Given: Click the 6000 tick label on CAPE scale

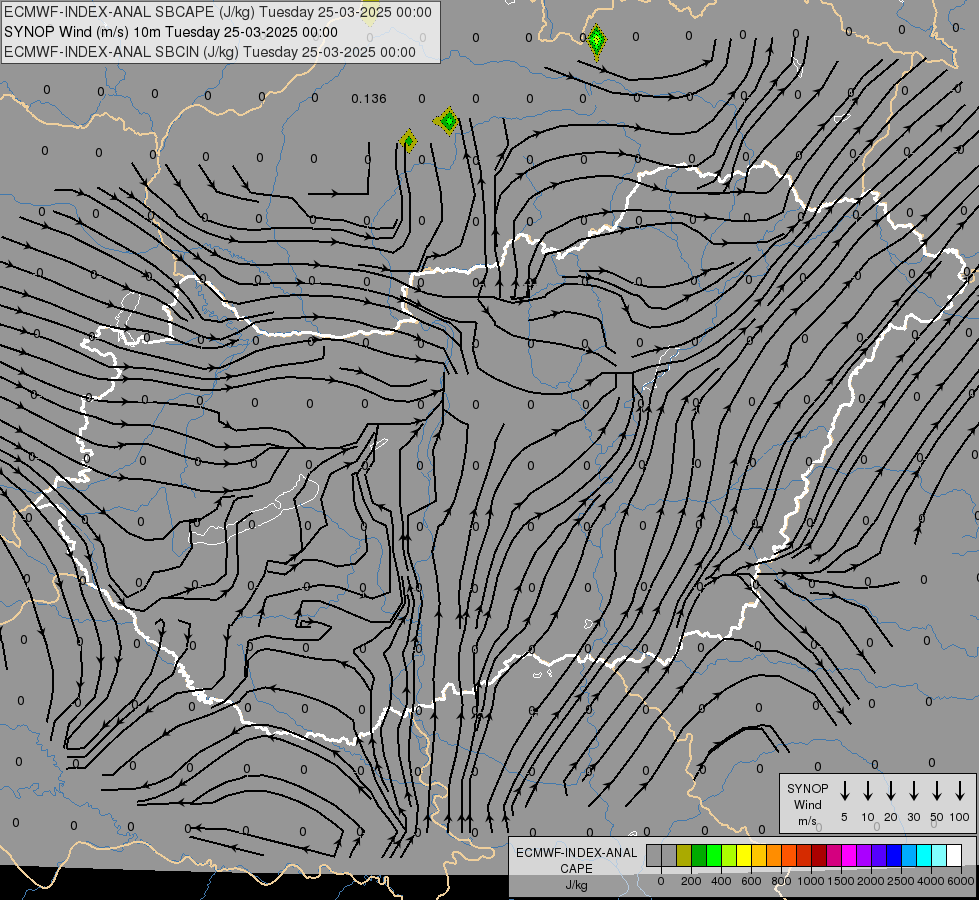Looking at the screenshot, I should coord(961,881).
